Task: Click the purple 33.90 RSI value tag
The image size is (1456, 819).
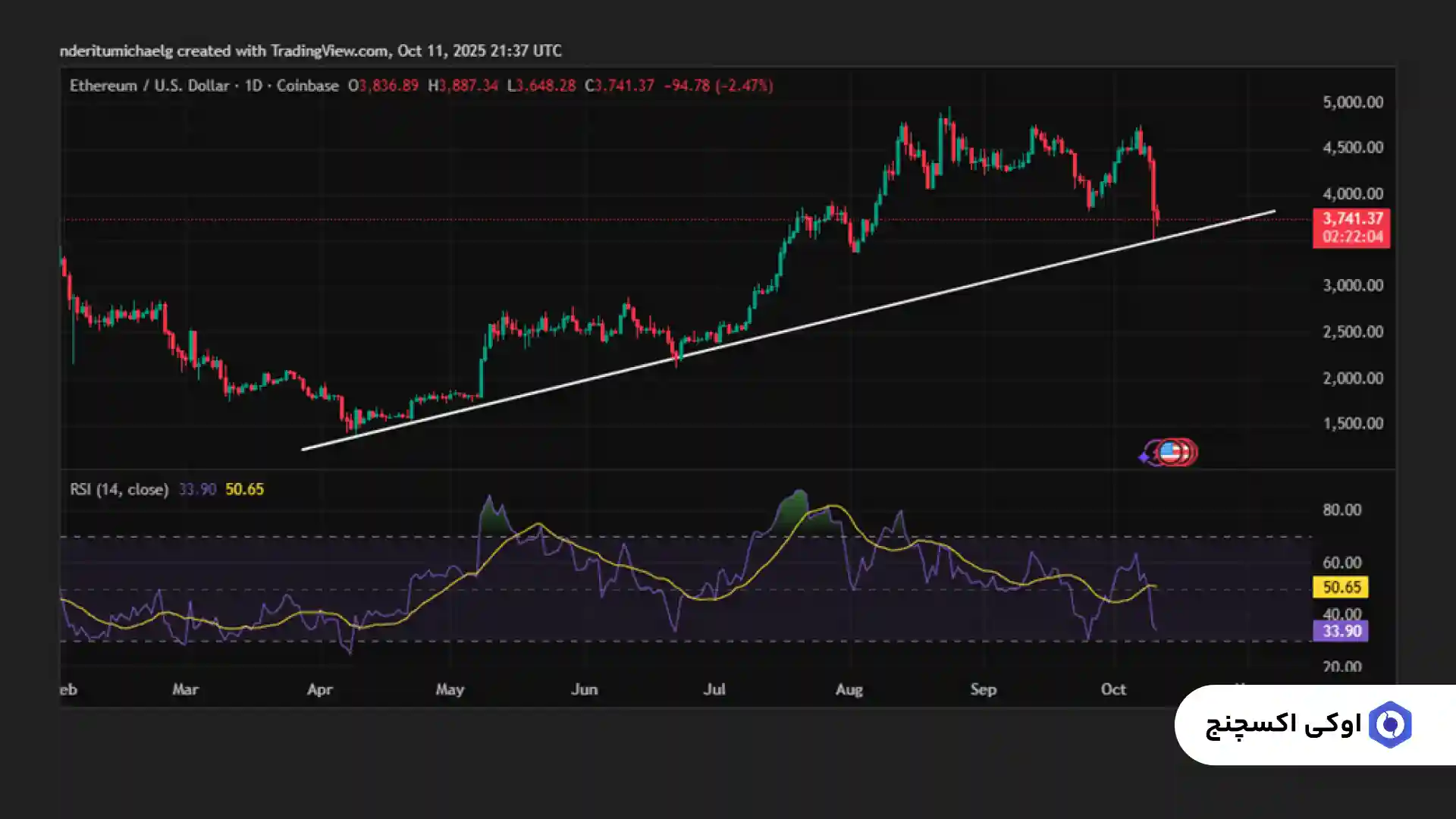Action: (1341, 631)
